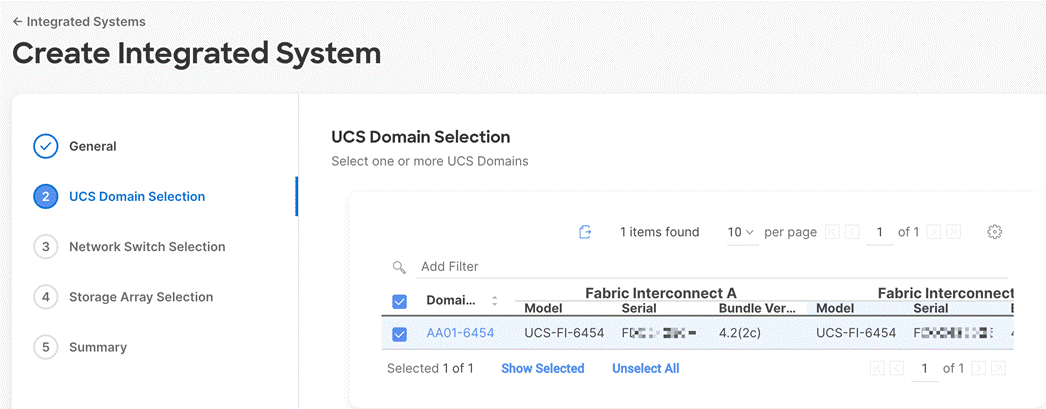Click the Fabric Interconnect A Model header

pyautogui.click(x=543, y=308)
